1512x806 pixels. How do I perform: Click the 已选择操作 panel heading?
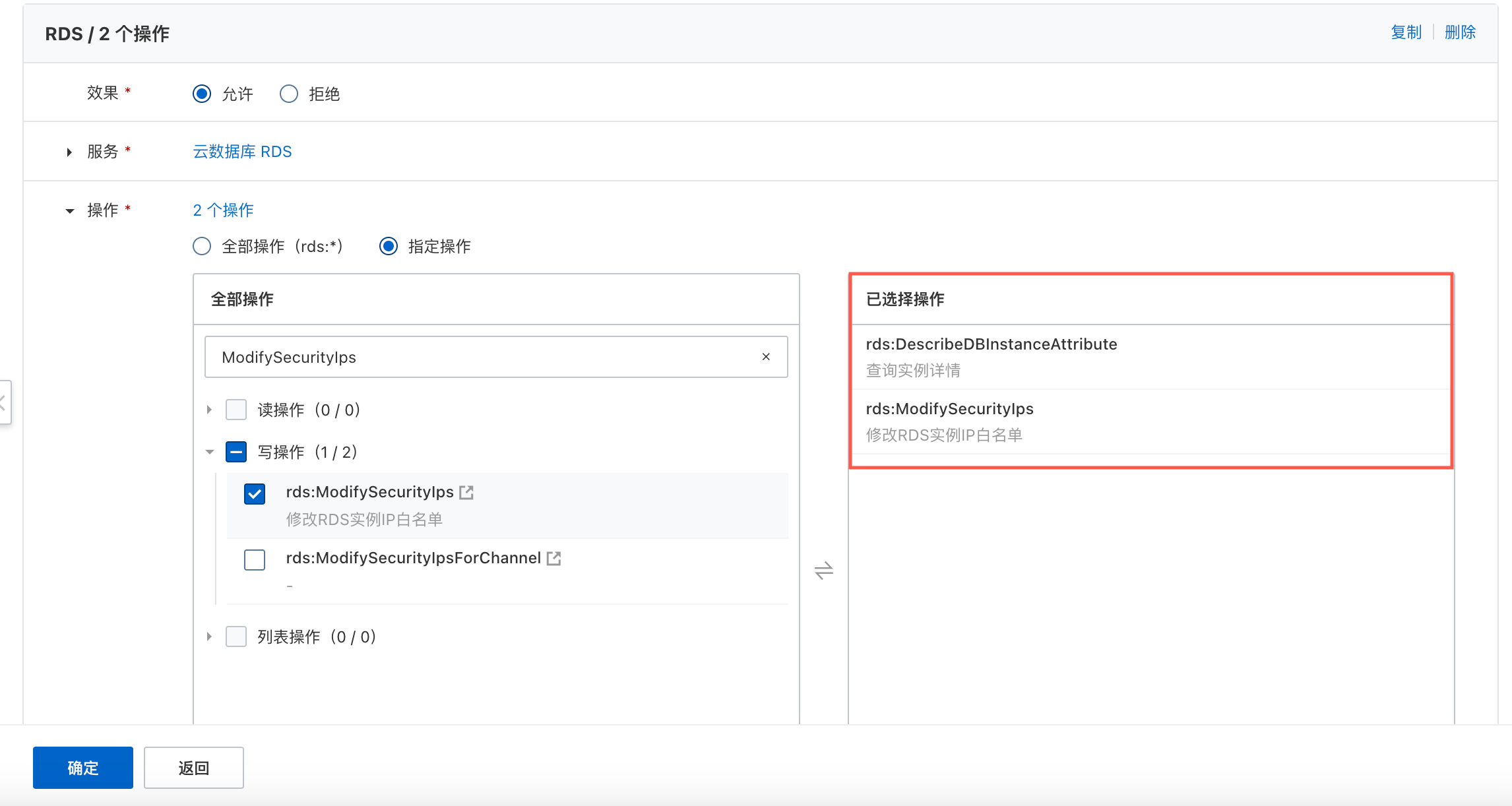(x=905, y=299)
